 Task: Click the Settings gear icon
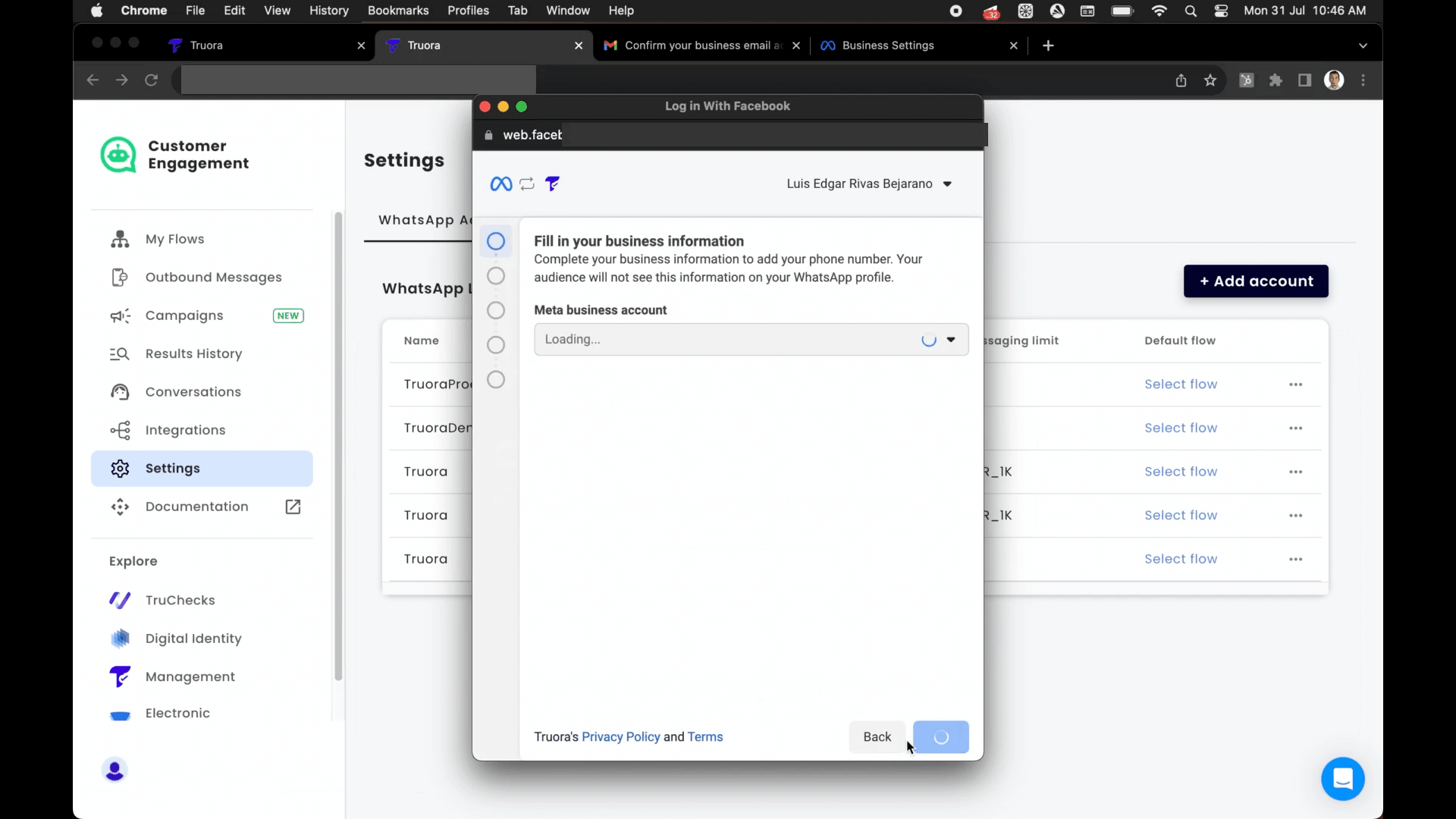pyautogui.click(x=120, y=468)
